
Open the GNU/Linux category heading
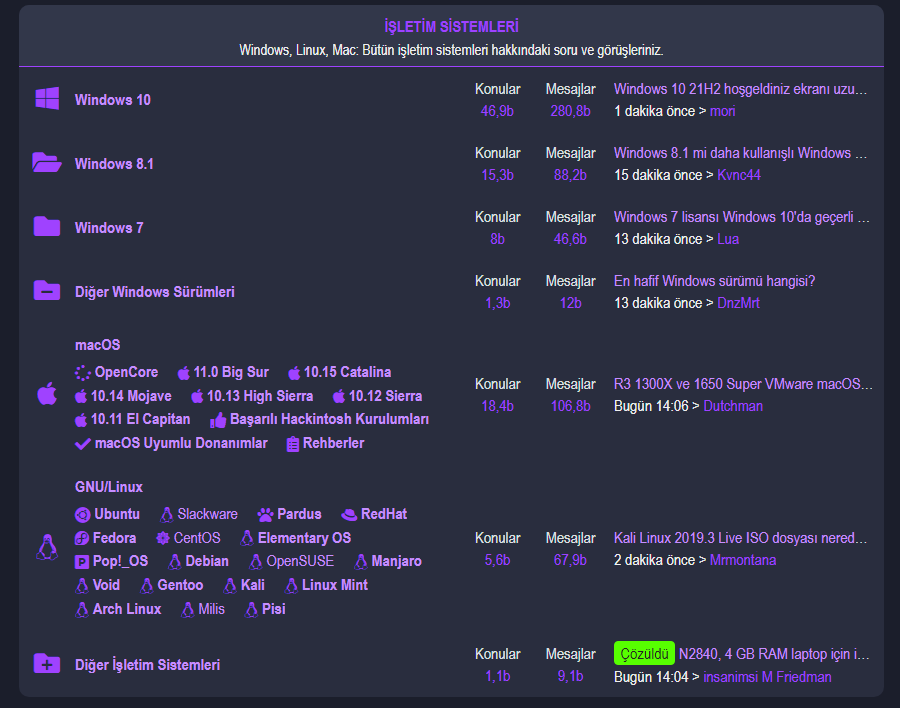point(109,487)
